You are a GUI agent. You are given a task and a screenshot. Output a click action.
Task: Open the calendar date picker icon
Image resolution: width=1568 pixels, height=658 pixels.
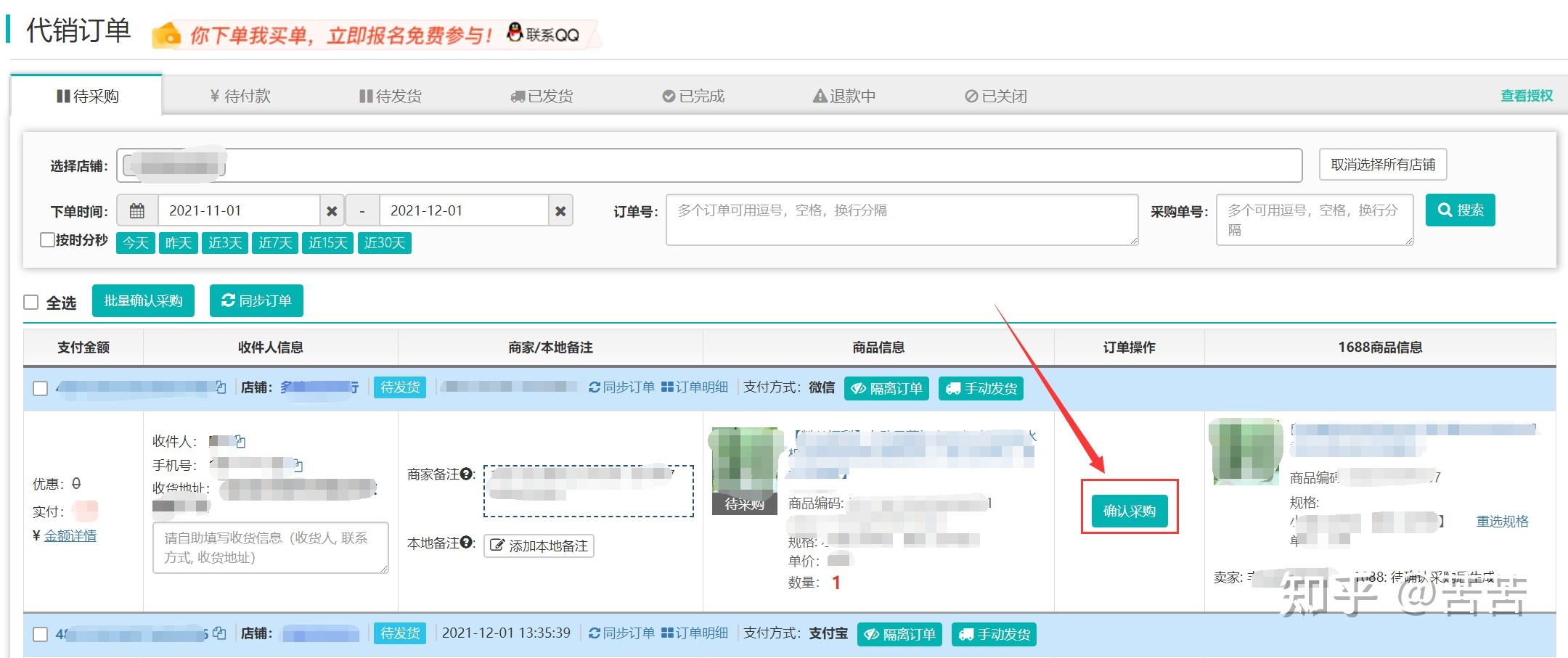coord(136,210)
